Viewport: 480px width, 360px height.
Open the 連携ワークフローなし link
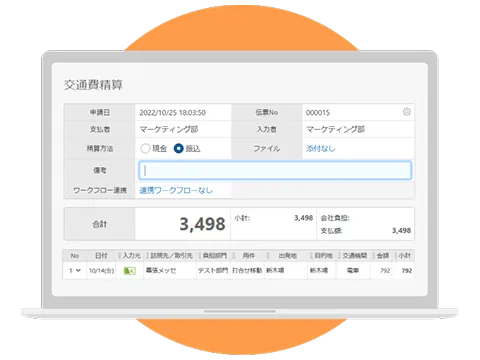[176, 190]
